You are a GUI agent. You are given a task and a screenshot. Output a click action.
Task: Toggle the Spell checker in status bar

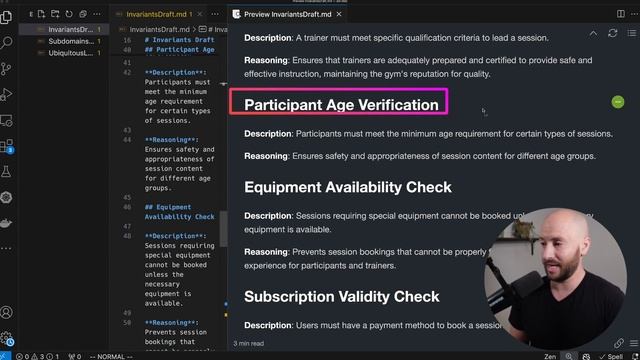[x=611, y=356]
